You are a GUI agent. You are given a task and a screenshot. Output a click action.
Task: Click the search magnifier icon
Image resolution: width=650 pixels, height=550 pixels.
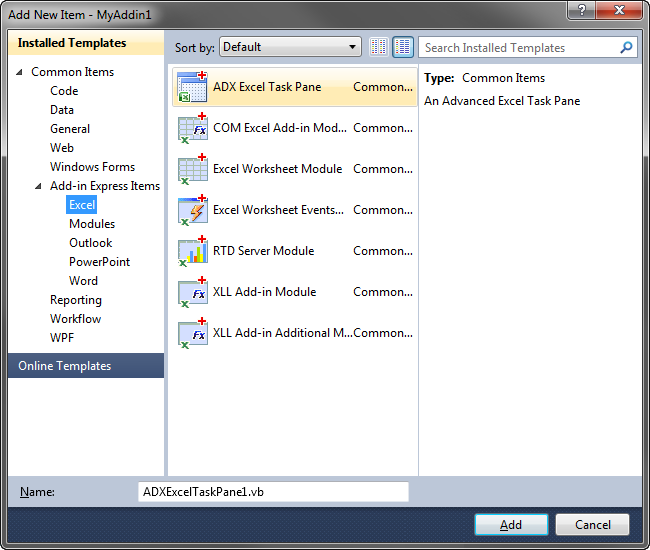[626, 47]
